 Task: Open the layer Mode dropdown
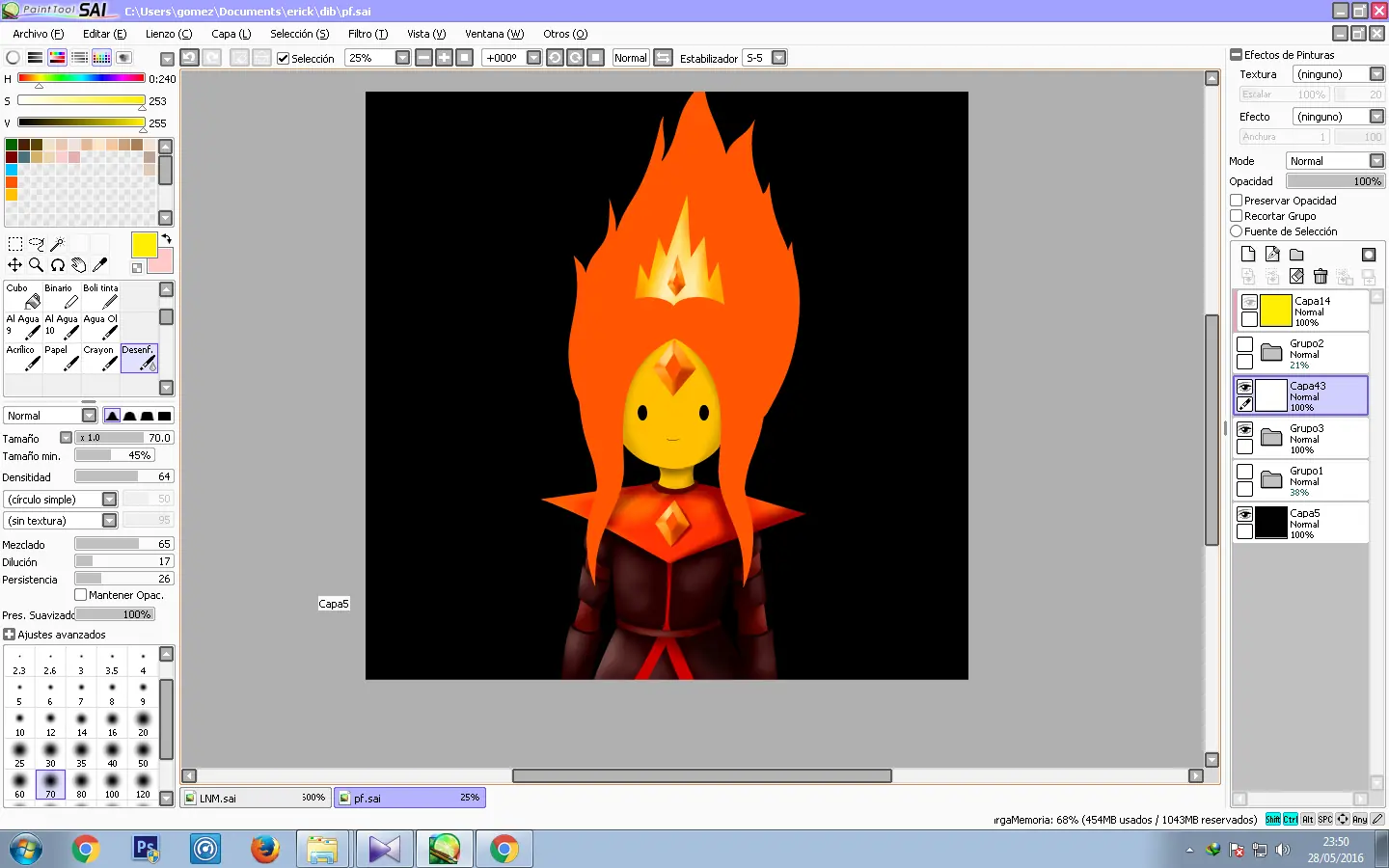point(1376,161)
